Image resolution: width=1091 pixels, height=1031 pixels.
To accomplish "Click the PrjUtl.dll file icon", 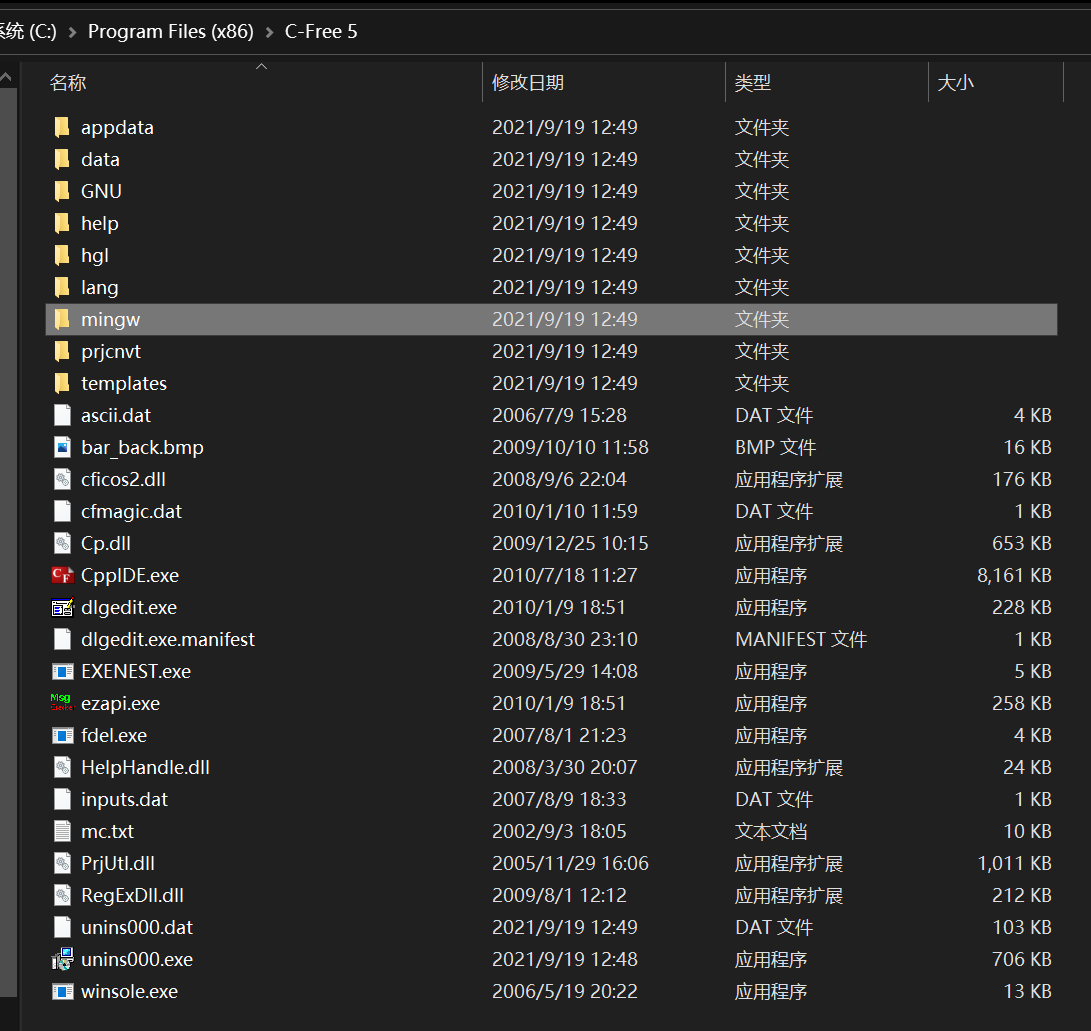I will [63, 863].
